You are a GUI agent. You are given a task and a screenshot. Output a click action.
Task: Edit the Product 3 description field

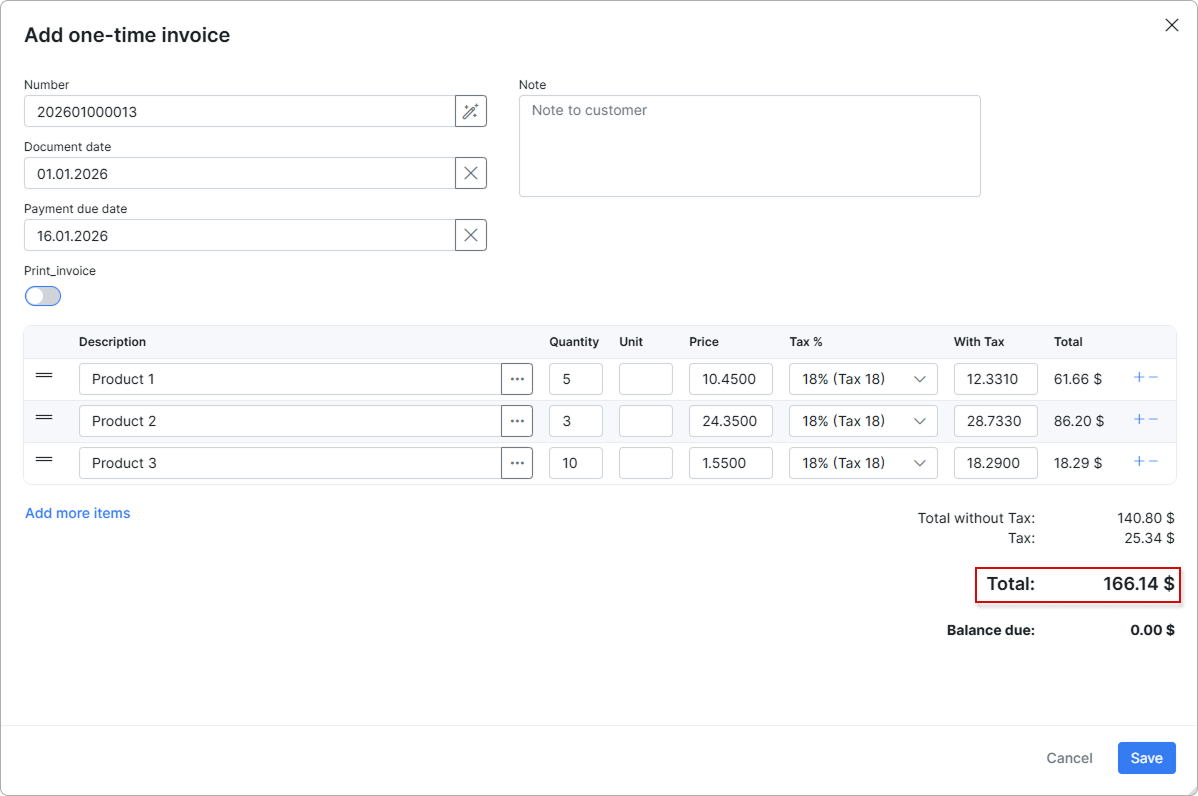(x=290, y=463)
